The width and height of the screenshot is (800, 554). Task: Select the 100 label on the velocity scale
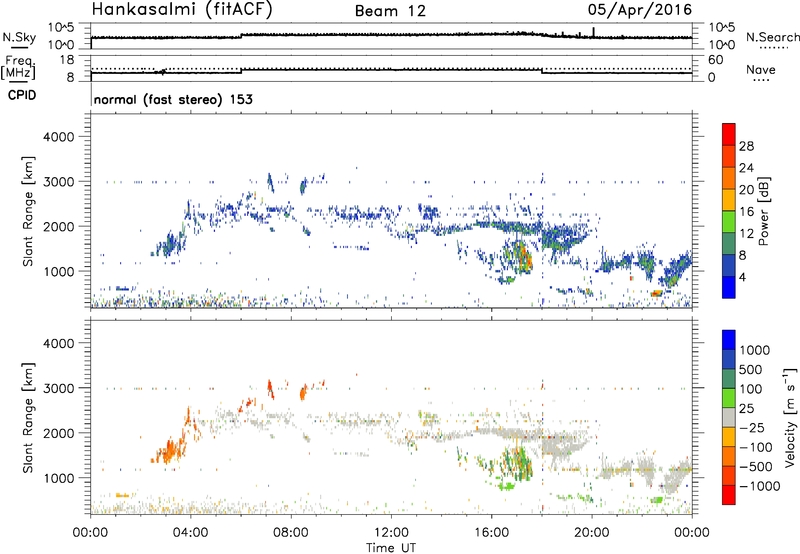click(x=750, y=389)
